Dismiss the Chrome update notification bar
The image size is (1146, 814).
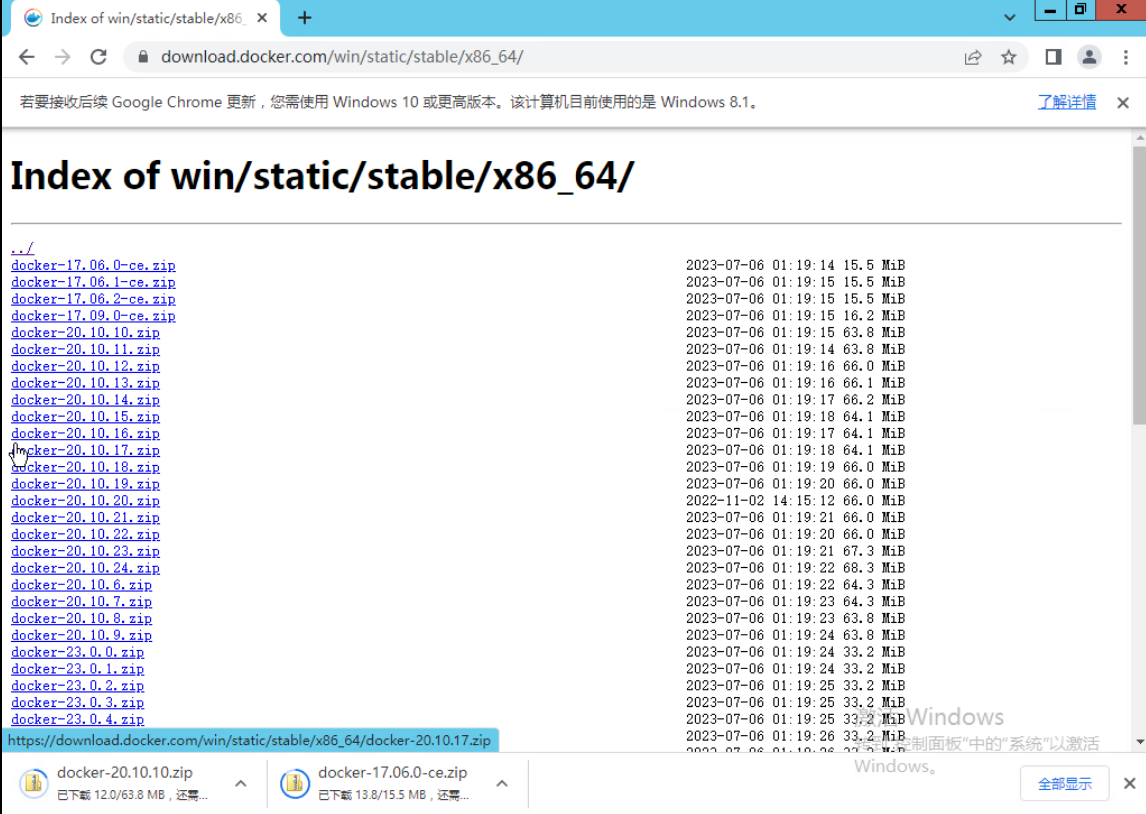point(1123,102)
